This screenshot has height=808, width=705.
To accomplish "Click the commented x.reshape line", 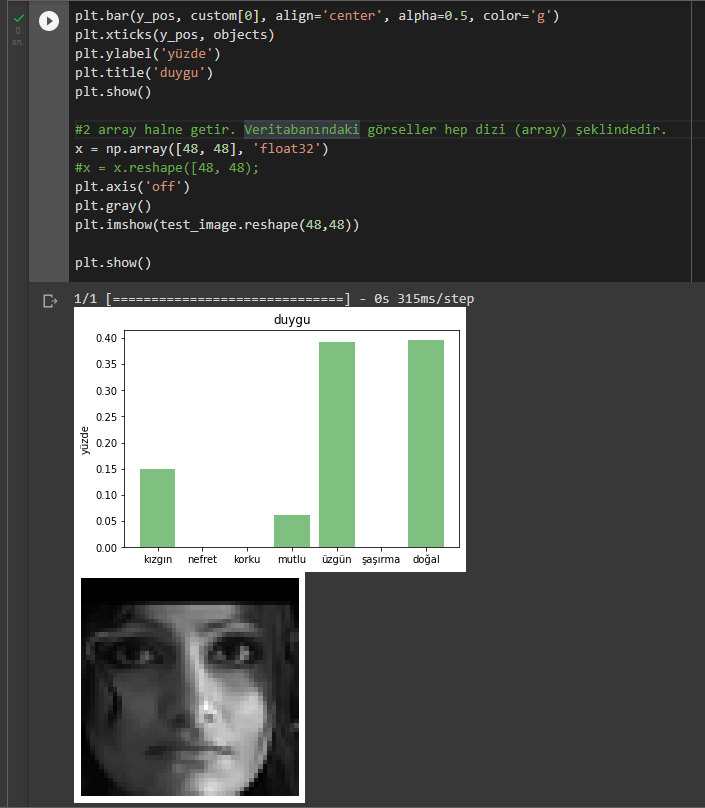I will (x=167, y=168).
